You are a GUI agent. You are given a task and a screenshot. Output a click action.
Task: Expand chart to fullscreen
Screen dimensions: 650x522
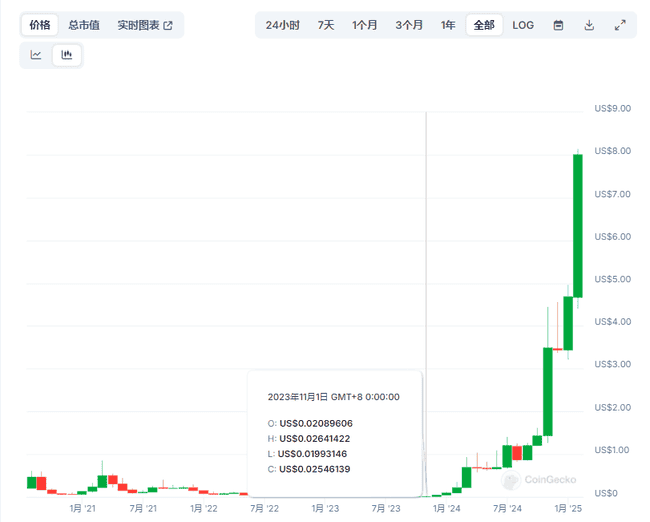(x=620, y=25)
